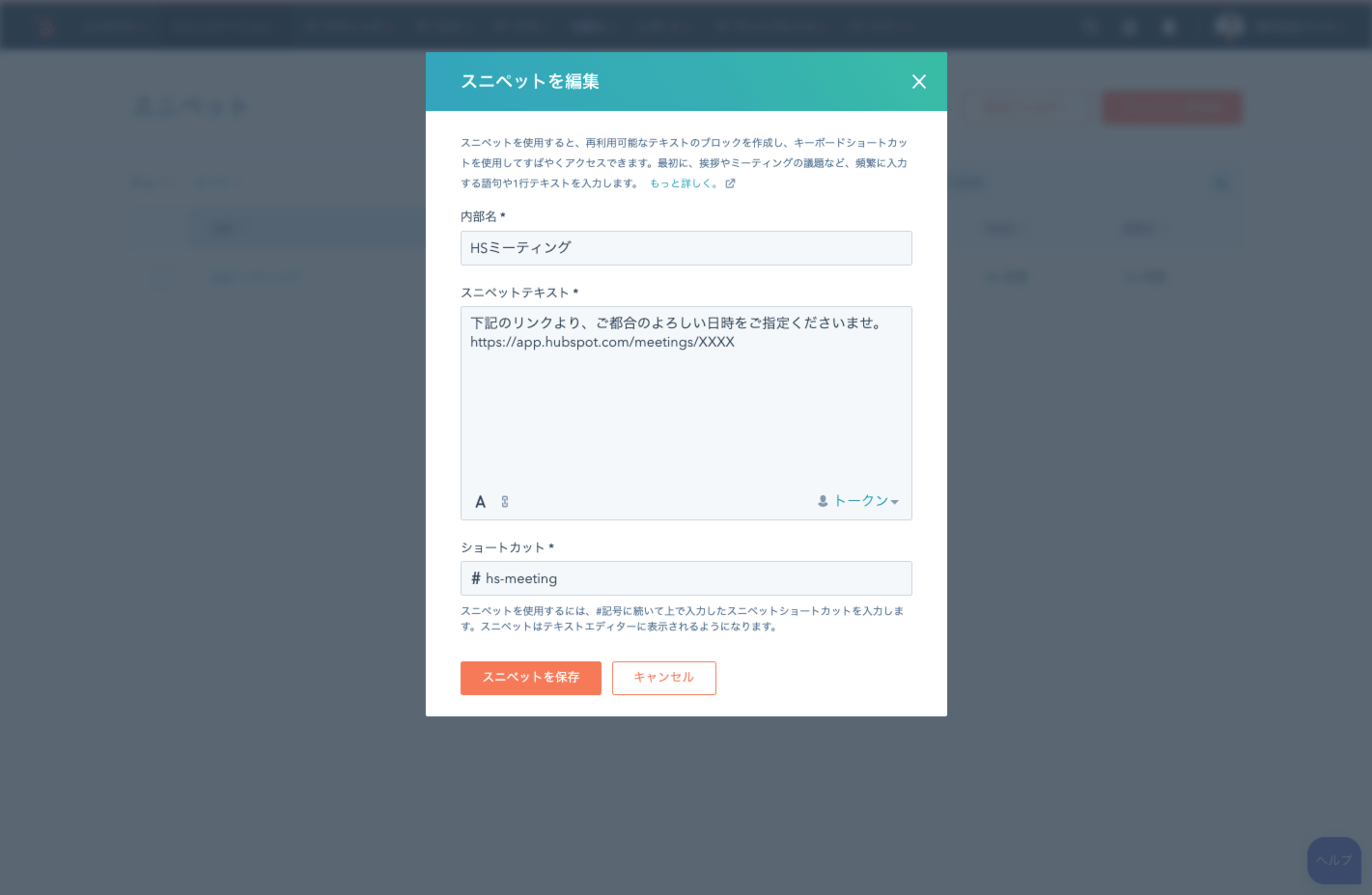
Task: Click the meetings URL in snippet text
Action: (602, 343)
